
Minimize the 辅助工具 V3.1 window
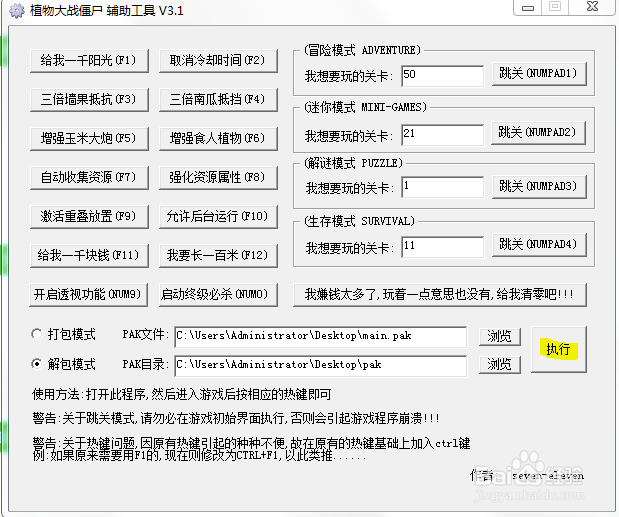pyautogui.click(x=528, y=7)
